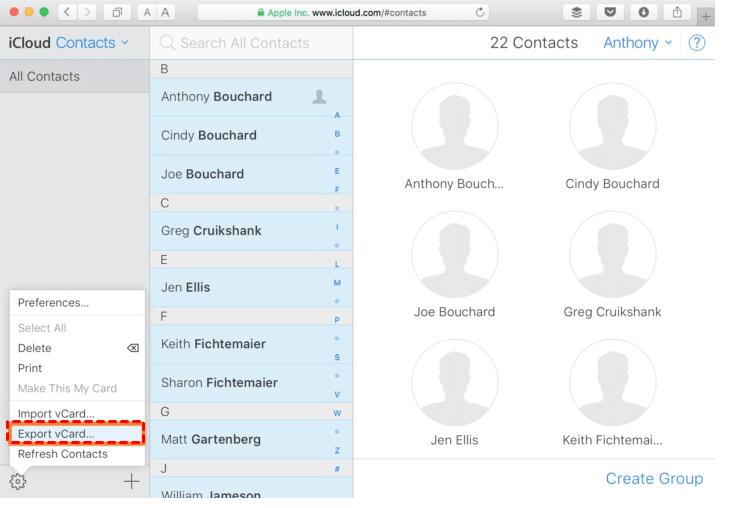Viewport: 754px width, 508px height.
Task: Click the layers stack extension icon
Action: (576, 12)
